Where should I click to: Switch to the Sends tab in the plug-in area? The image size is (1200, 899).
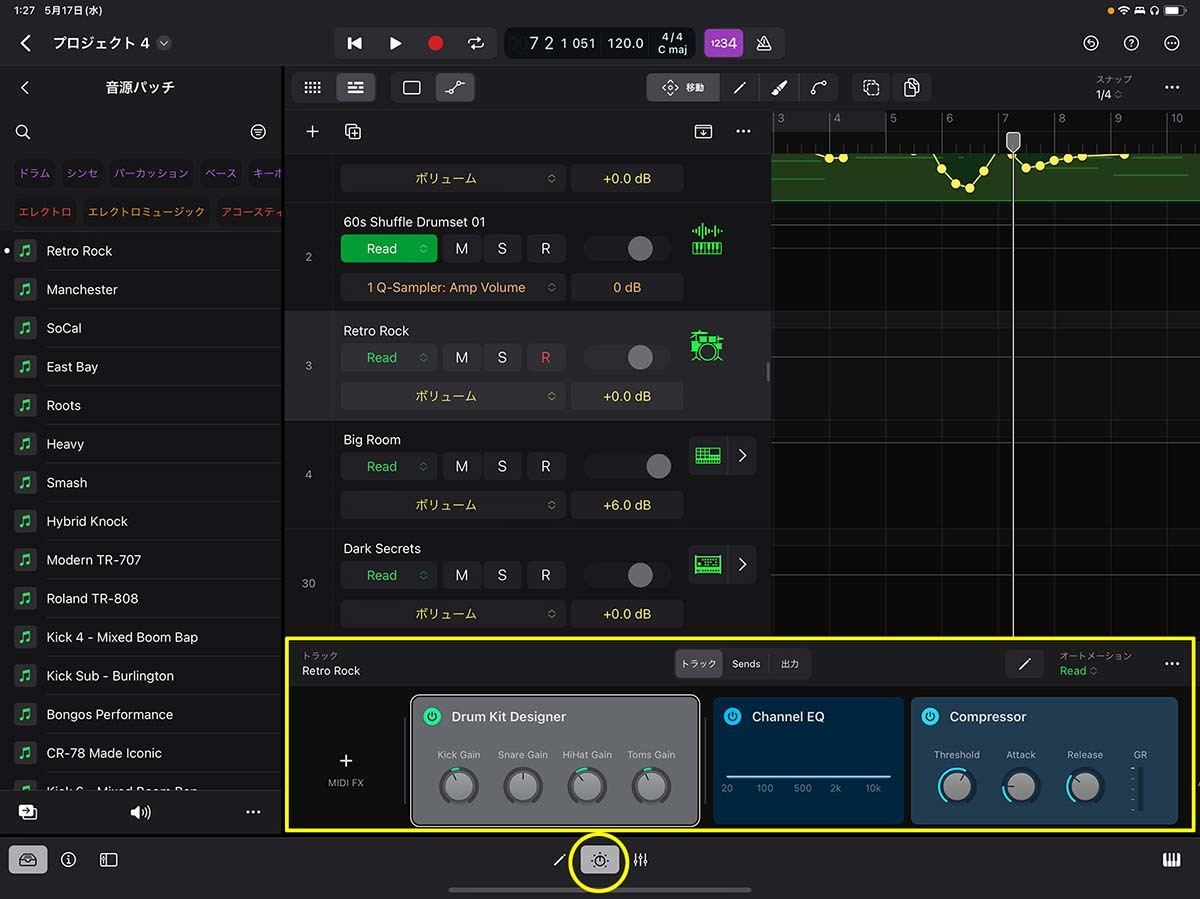click(746, 664)
